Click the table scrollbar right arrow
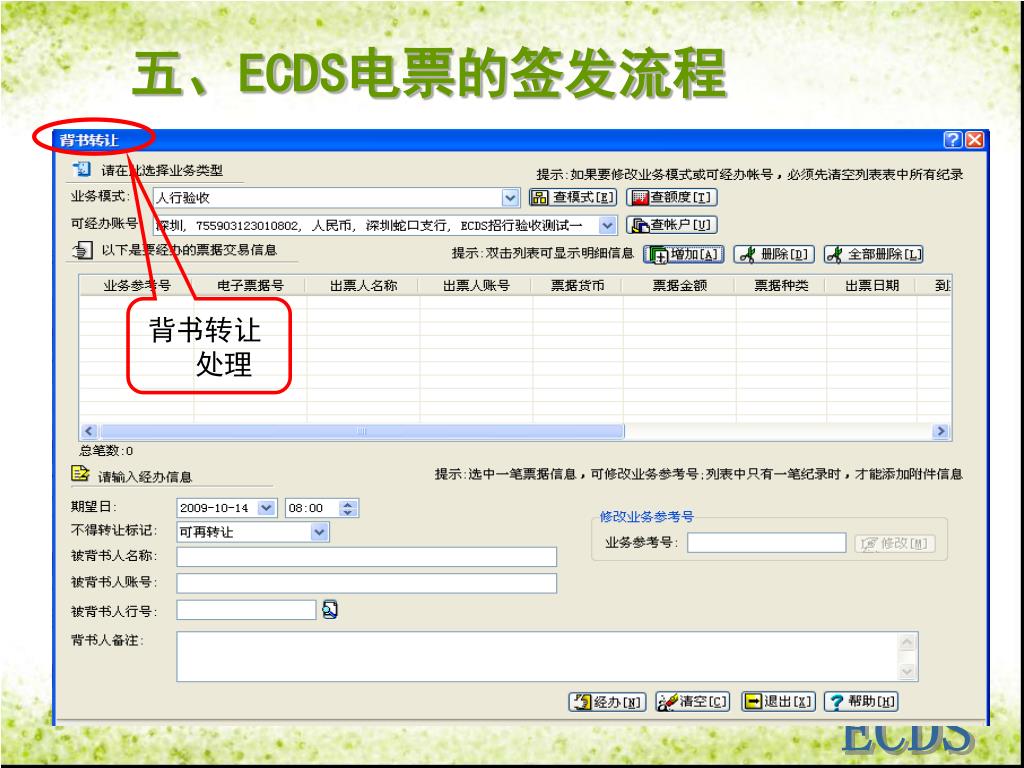 pyautogui.click(x=941, y=431)
